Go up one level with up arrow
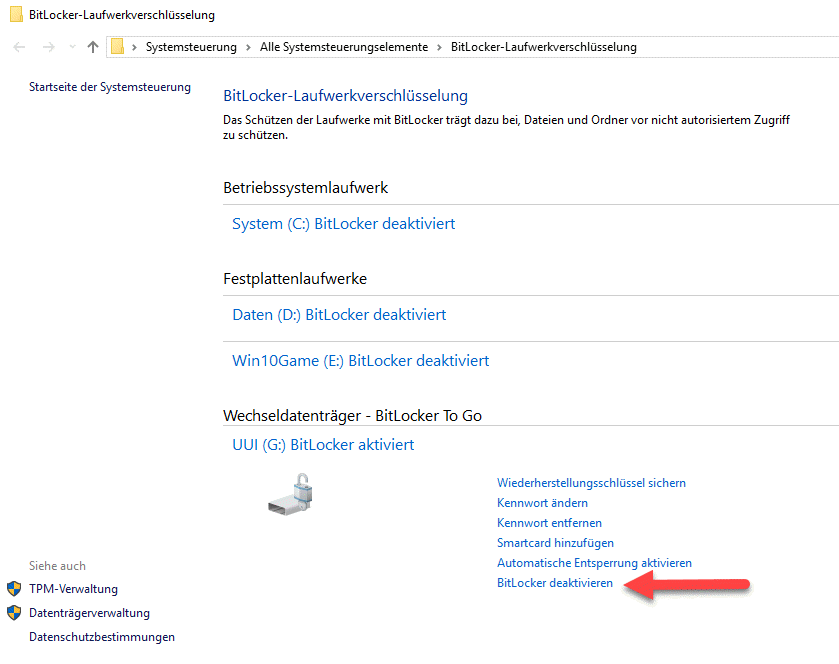 (93, 47)
